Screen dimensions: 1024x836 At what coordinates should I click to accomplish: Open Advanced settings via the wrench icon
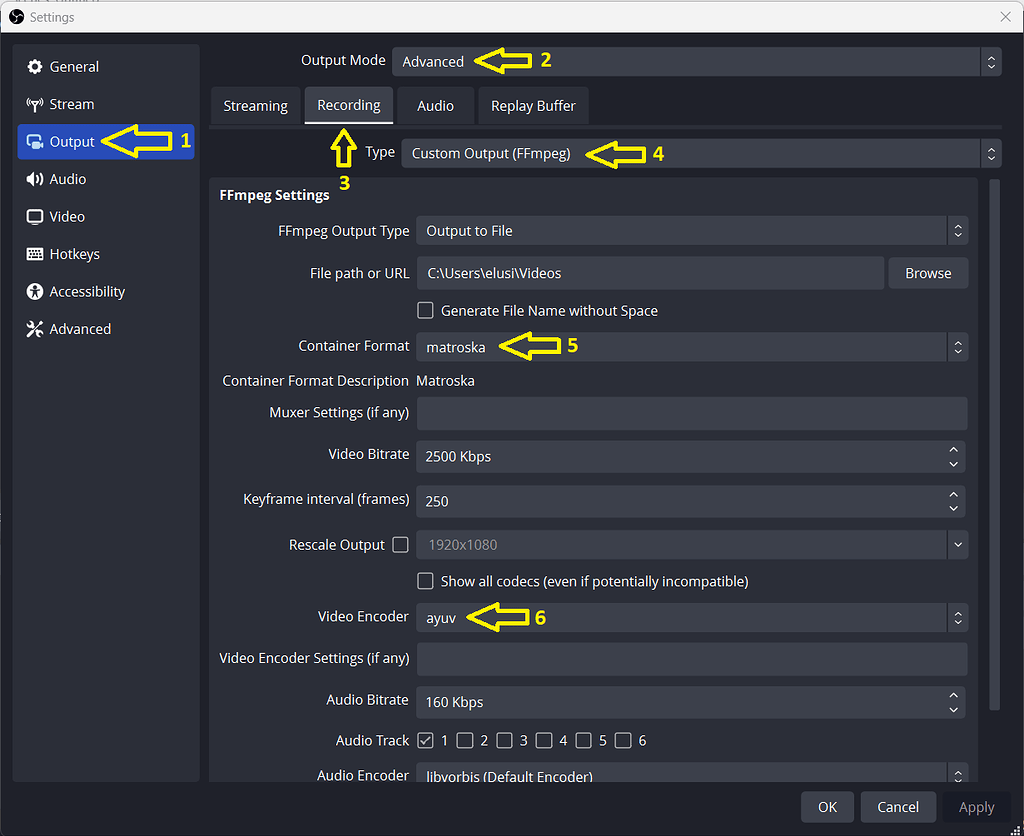pyautogui.click(x=35, y=328)
